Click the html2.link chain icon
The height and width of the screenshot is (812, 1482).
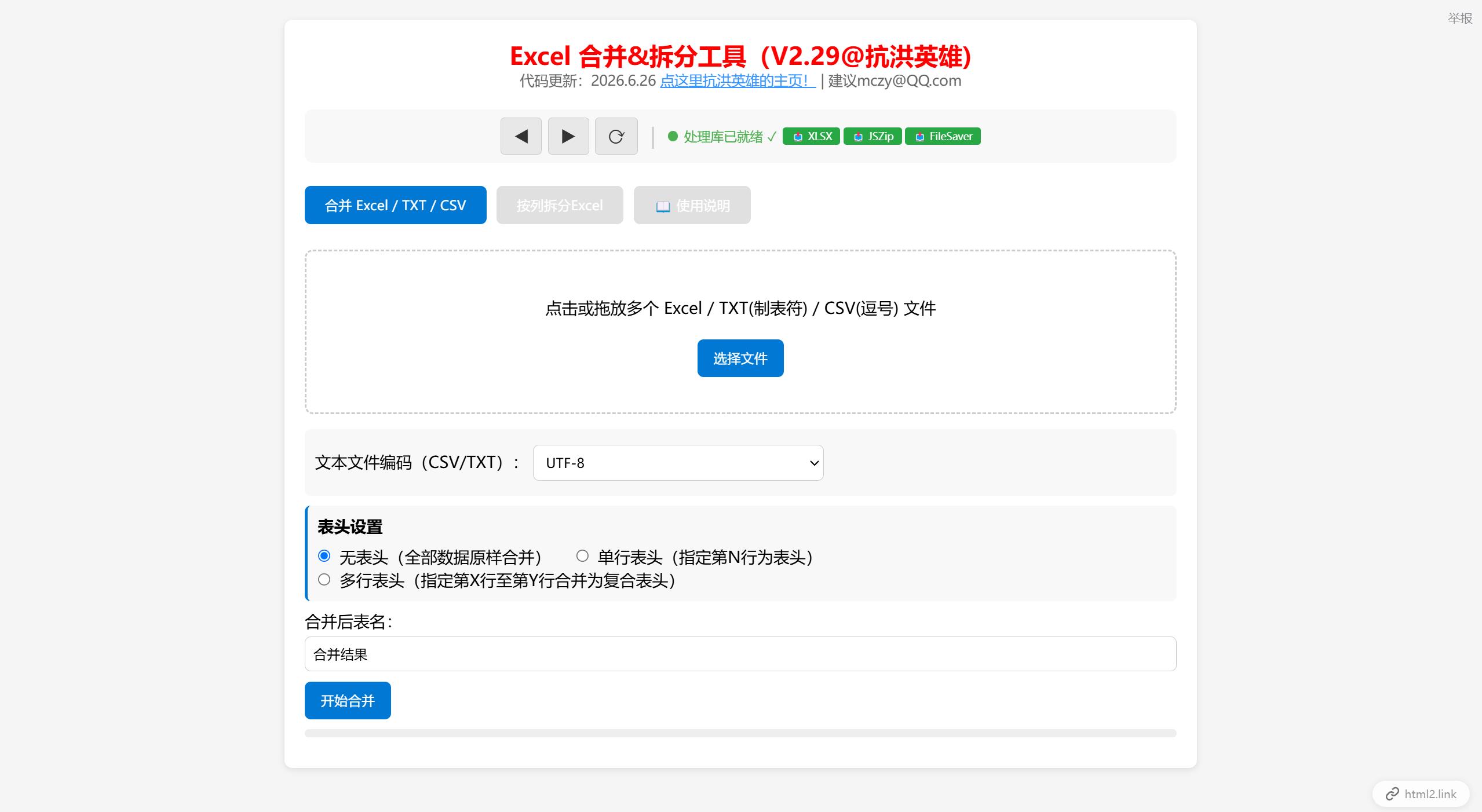tap(1392, 794)
